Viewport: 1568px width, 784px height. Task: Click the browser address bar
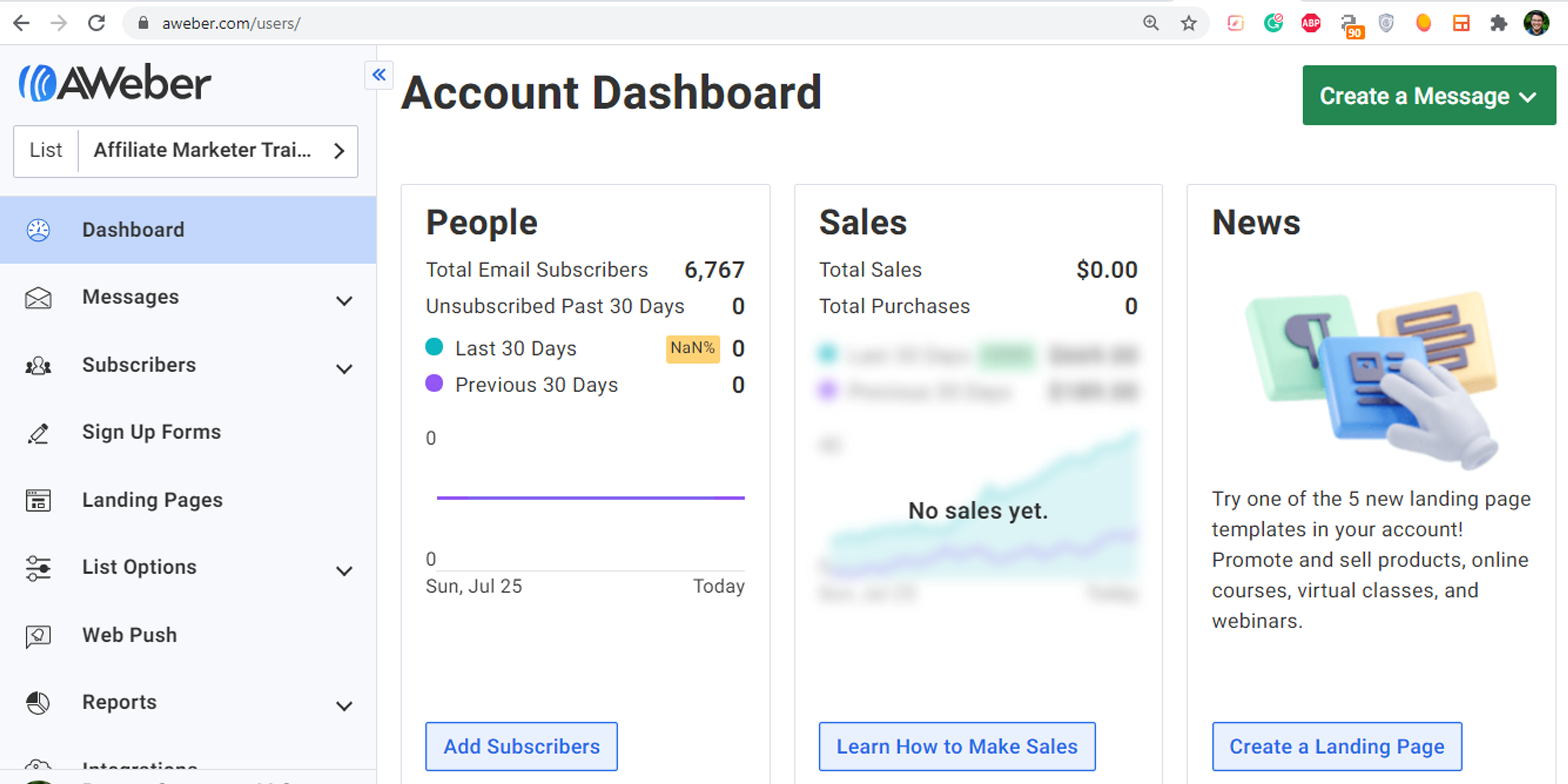pos(640,23)
